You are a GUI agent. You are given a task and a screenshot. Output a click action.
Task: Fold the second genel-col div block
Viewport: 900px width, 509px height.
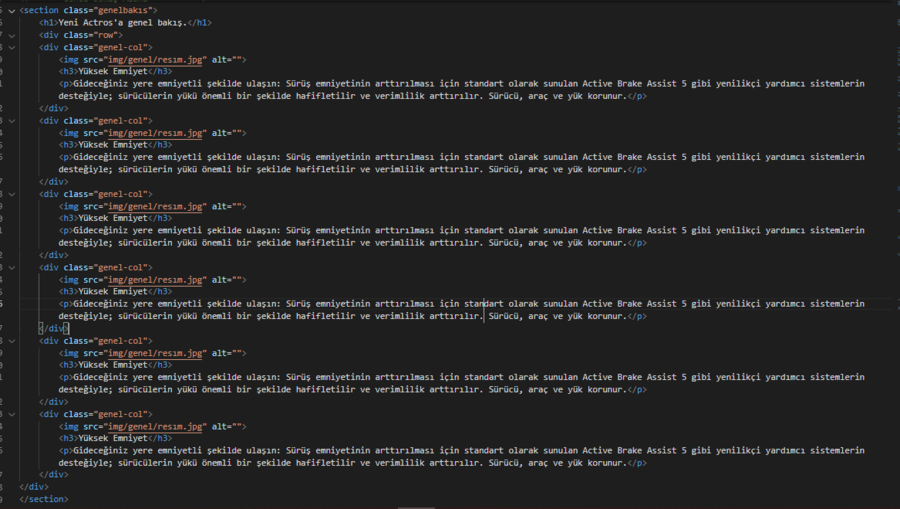click(11, 121)
